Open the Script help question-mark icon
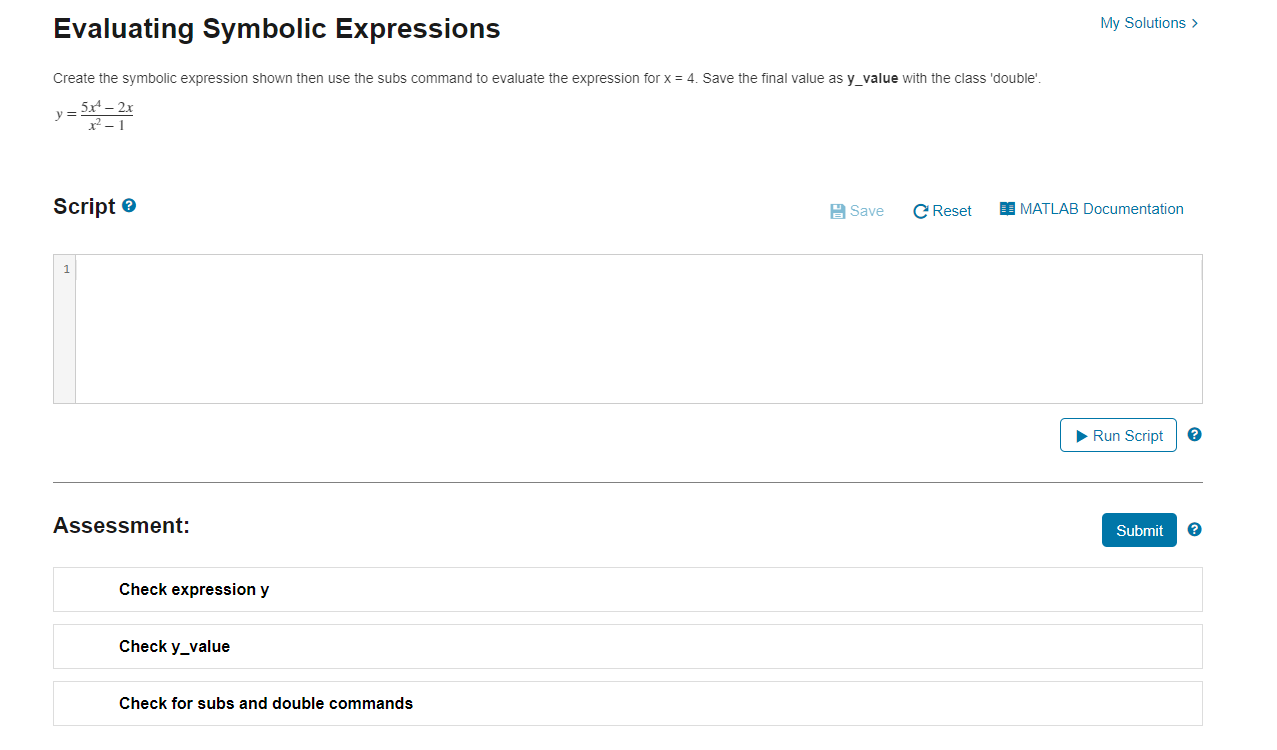 coord(129,206)
